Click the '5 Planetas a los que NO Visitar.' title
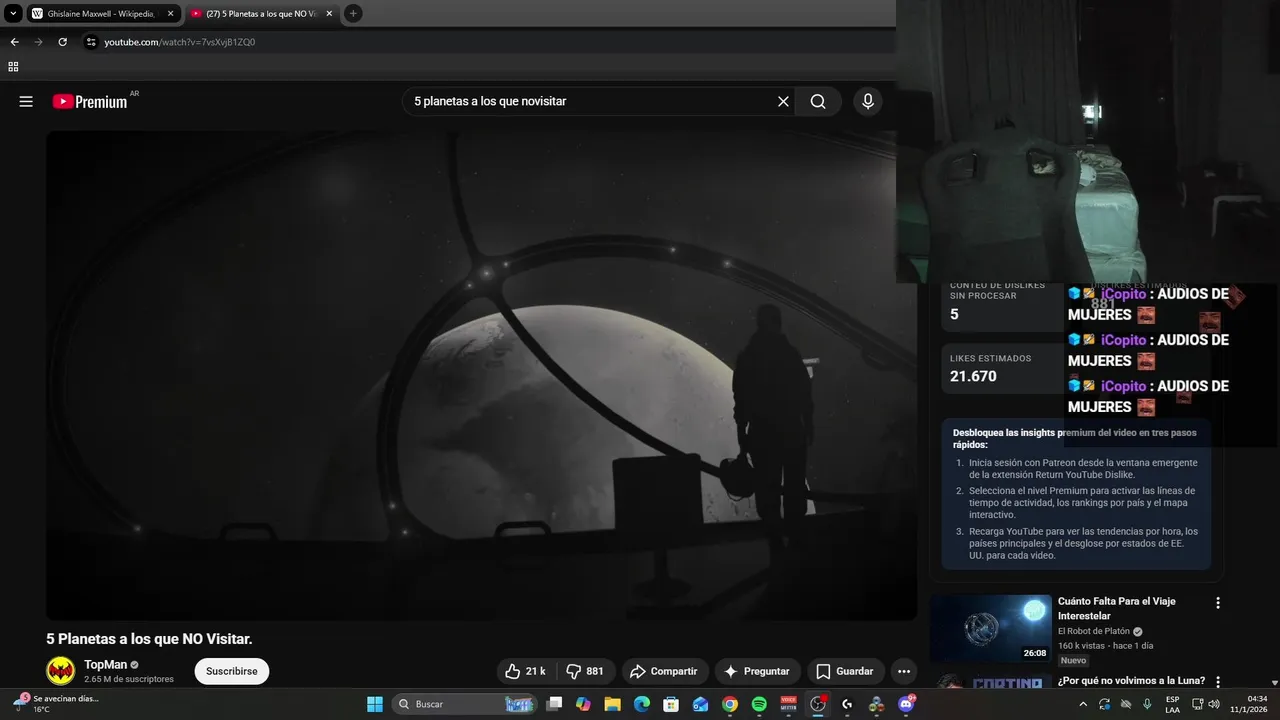The width and height of the screenshot is (1280, 720). coord(149,639)
